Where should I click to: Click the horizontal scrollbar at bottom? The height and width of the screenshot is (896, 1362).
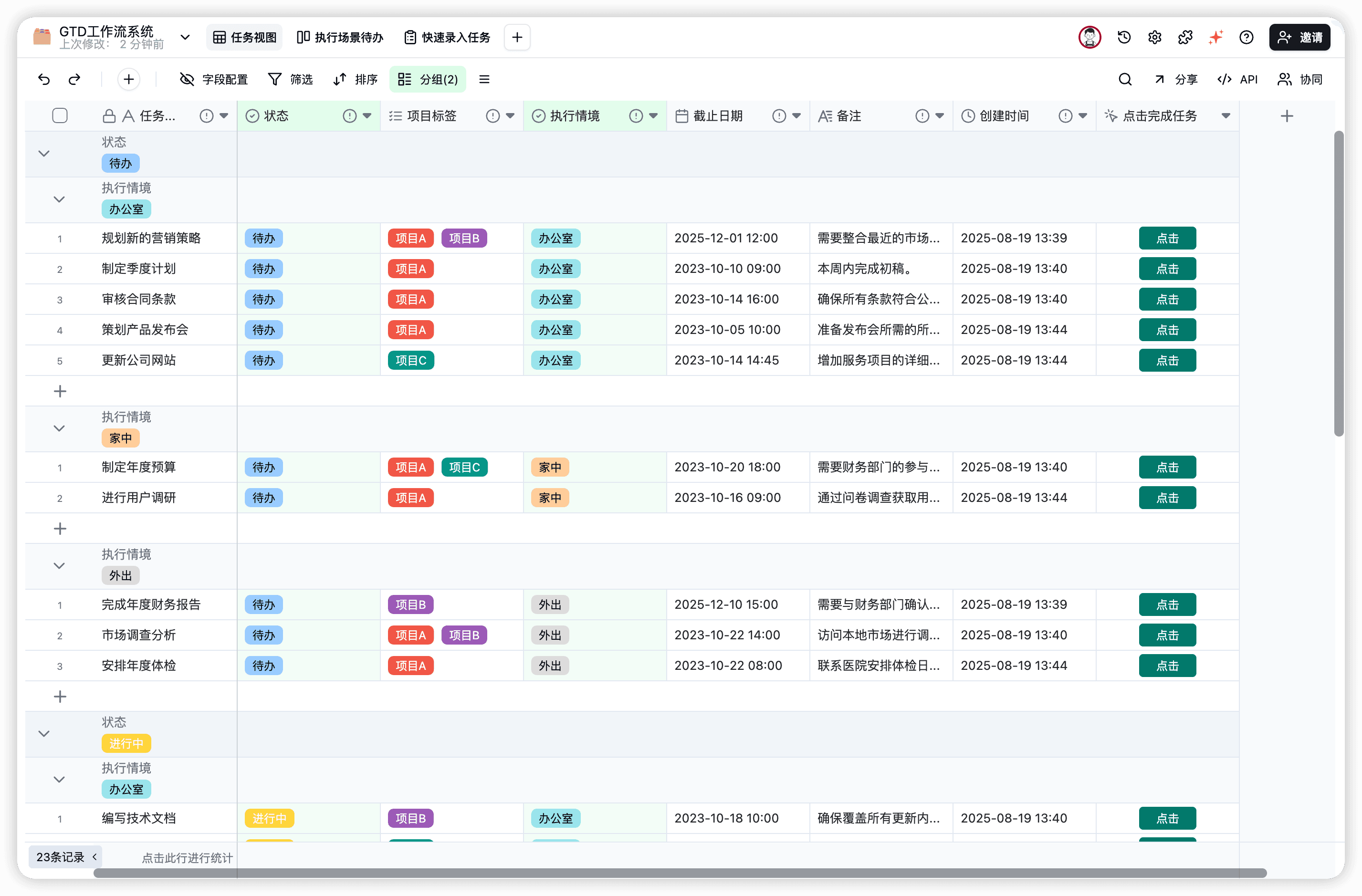(680, 873)
